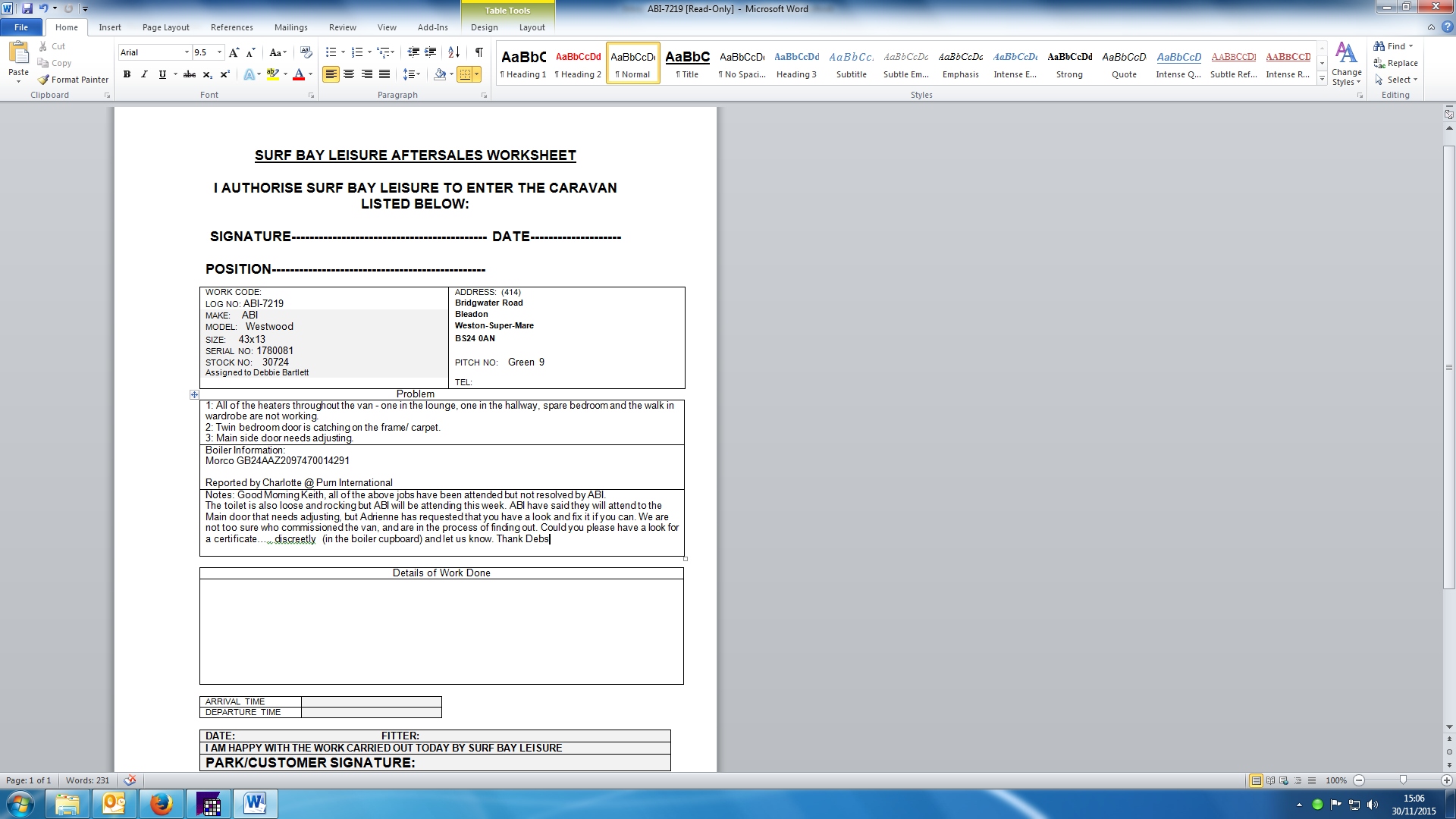Toggle center text alignment

(x=349, y=74)
